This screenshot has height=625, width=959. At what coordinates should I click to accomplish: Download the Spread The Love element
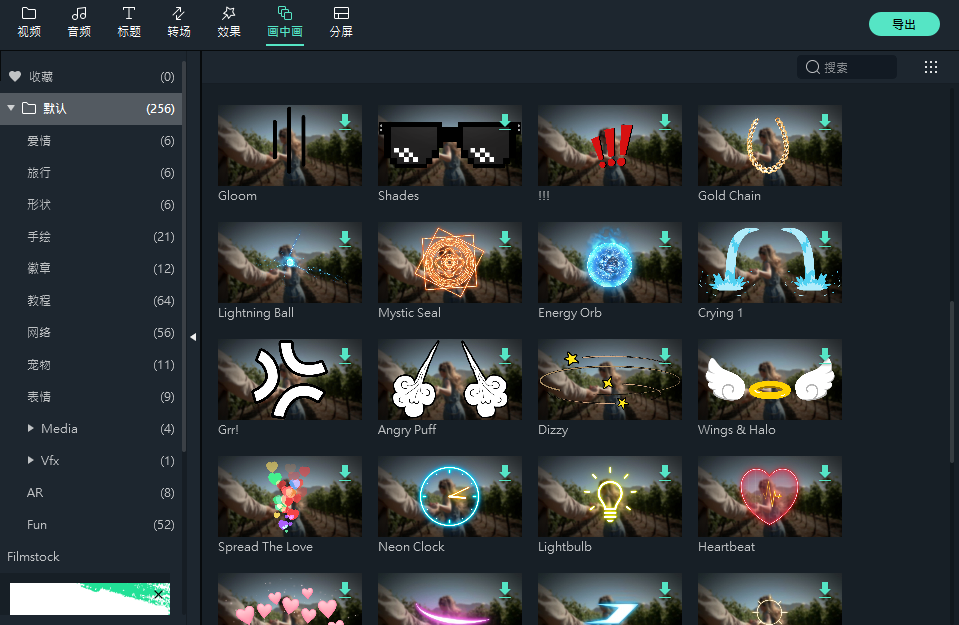tap(345, 473)
